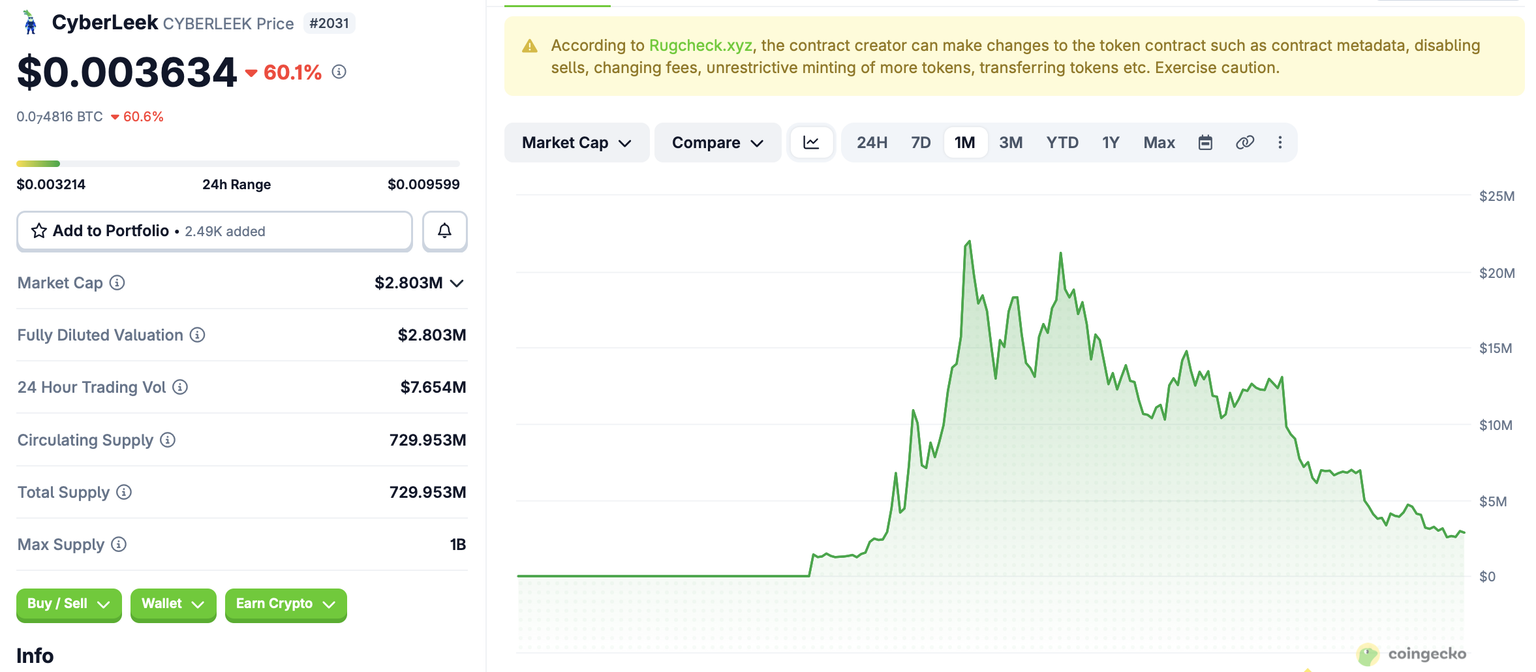Image resolution: width=1536 pixels, height=672 pixels.
Task: Open the Compare dropdown
Action: pyautogui.click(x=718, y=143)
